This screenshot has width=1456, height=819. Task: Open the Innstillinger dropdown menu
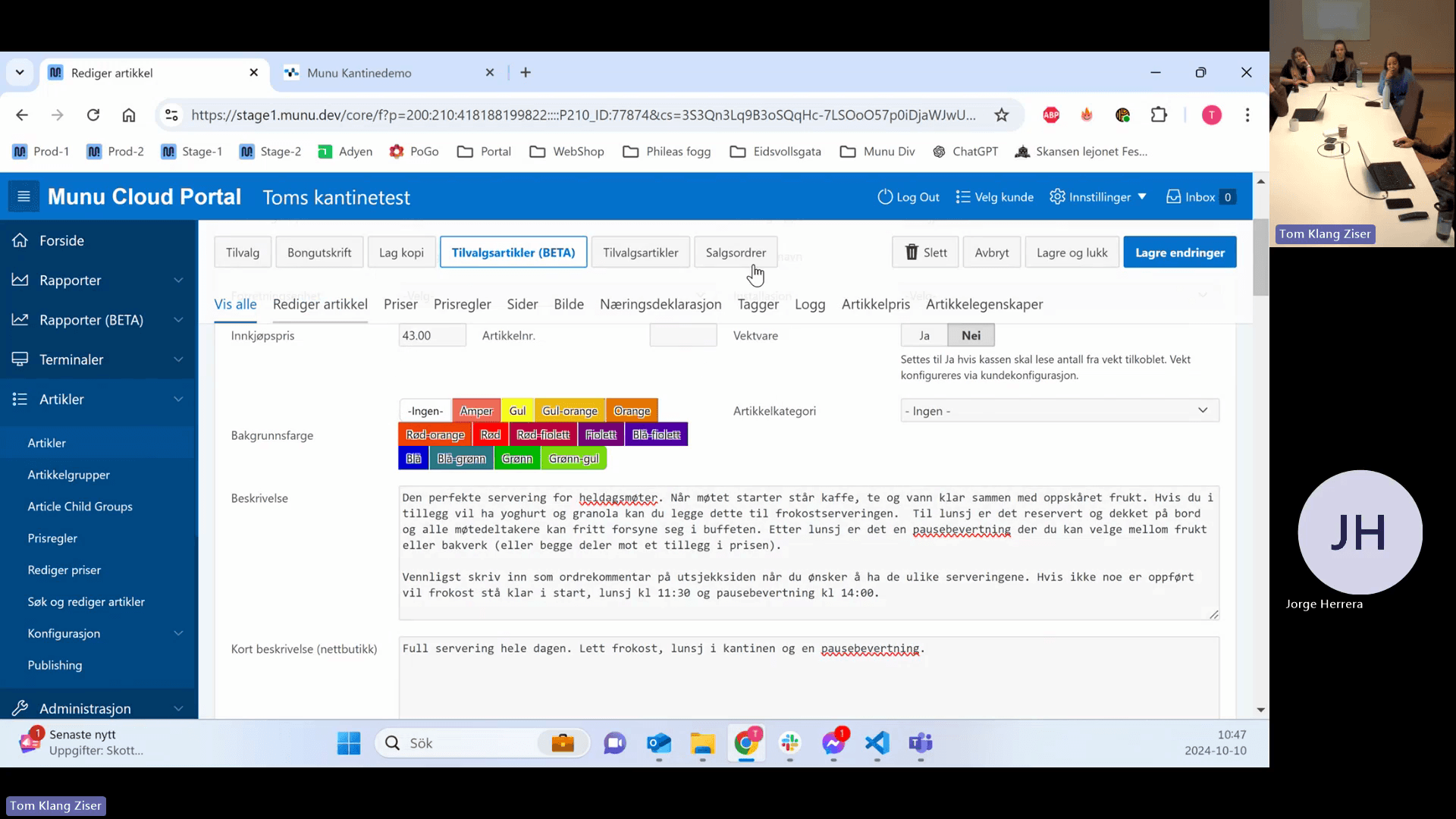1097,197
